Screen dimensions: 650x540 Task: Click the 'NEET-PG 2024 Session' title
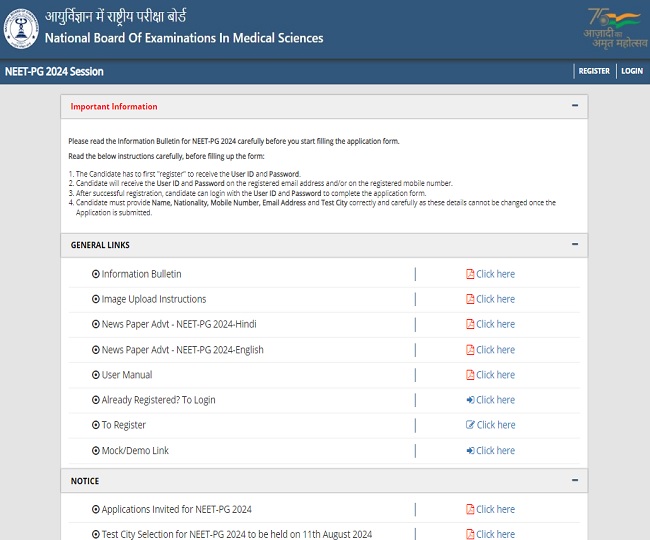click(x=54, y=71)
